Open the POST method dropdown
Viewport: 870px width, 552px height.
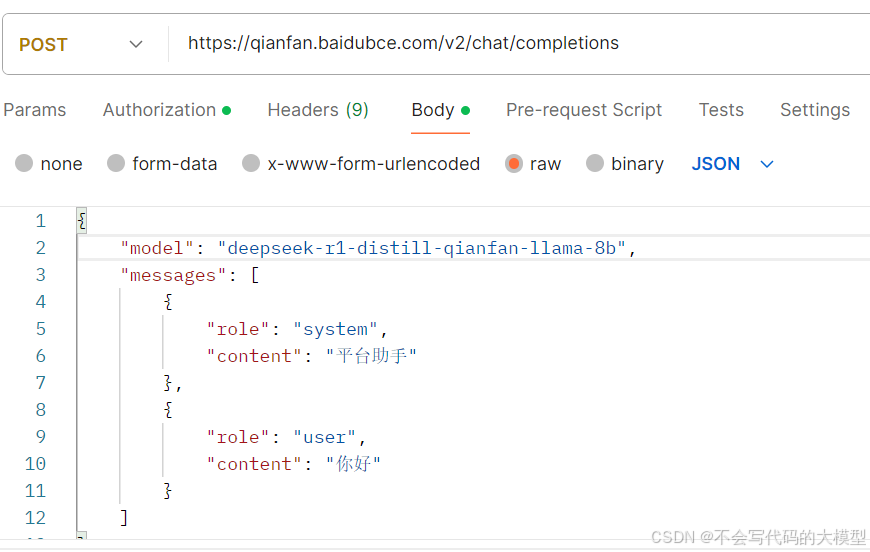(81, 44)
